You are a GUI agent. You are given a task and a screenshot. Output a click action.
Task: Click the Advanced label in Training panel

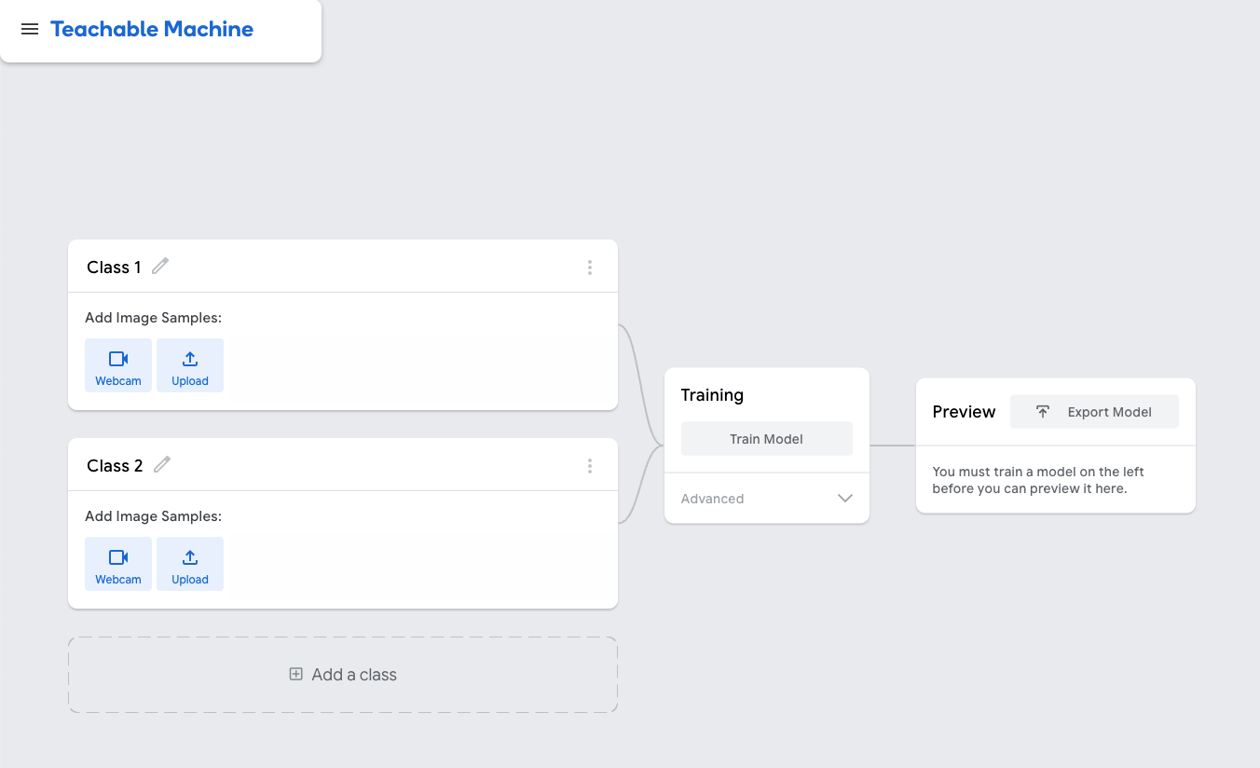(712, 499)
